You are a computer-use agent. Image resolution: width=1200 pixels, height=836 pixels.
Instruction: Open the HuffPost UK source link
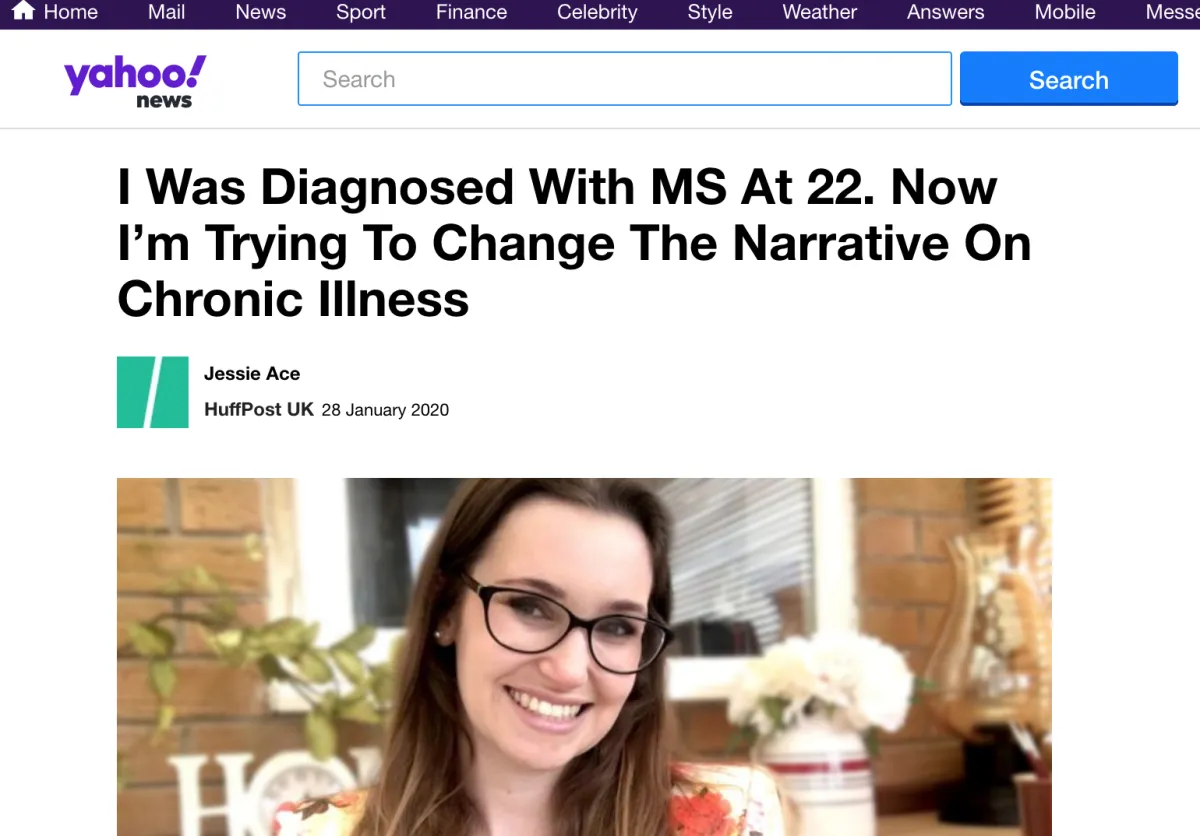259,409
